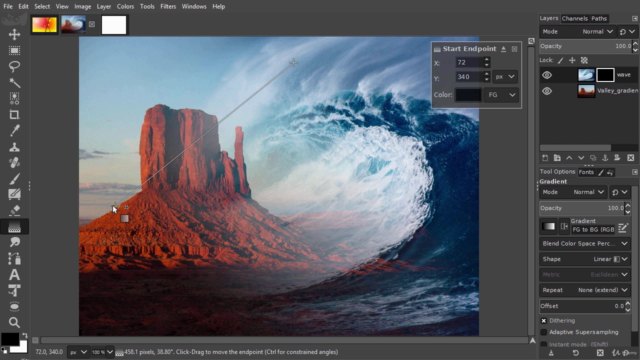
Task: Select the Text tool
Action: pos(14,275)
